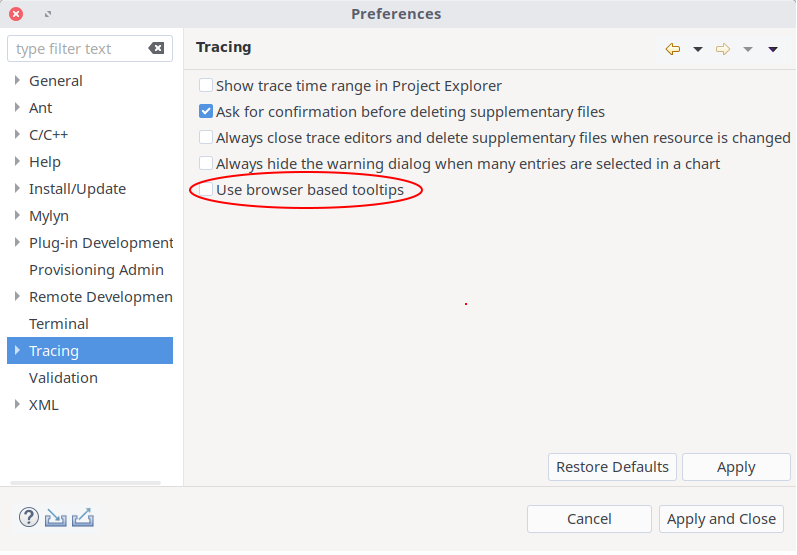
Task: Uncheck Ask for confirmation before deleting
Action: tap(206, 112)
